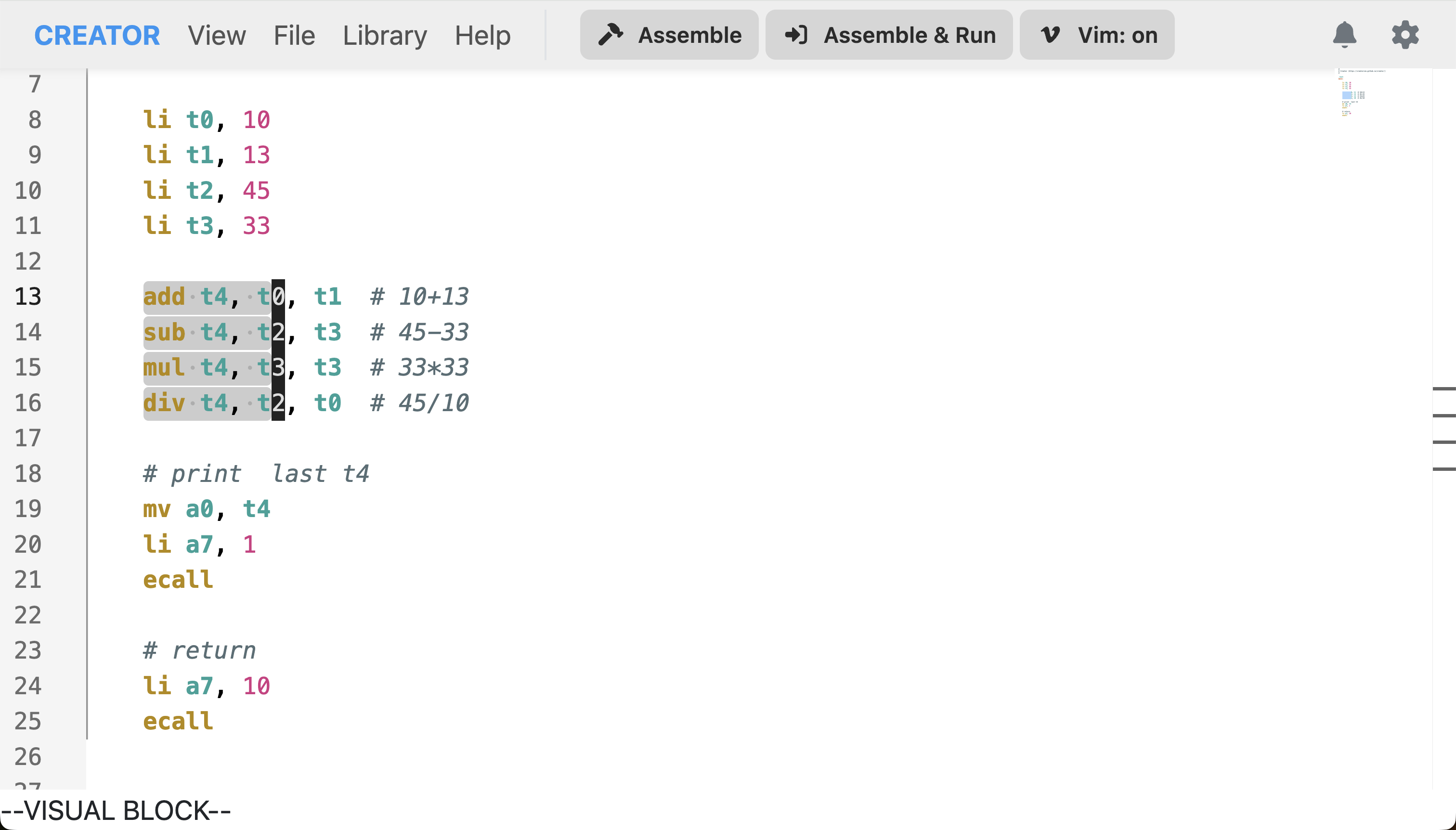Click the hammer icon on Assemble button
The image size is (1456, 830).
[x=610, y=35]
